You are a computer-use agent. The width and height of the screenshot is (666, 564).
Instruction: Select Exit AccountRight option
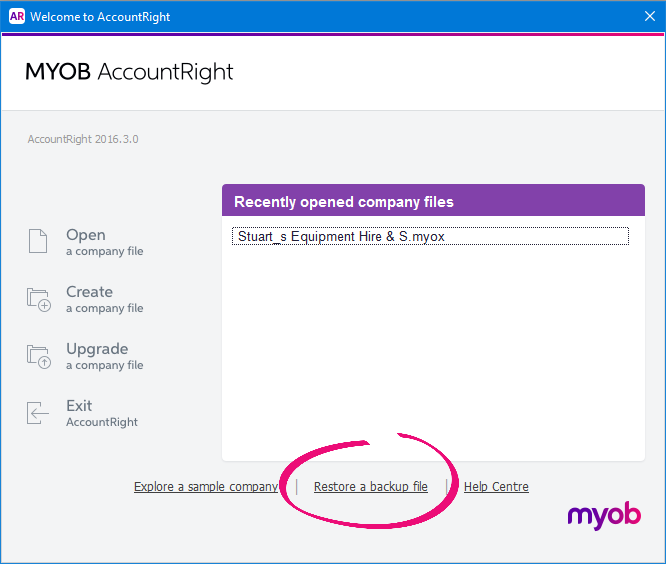(102, 413)
